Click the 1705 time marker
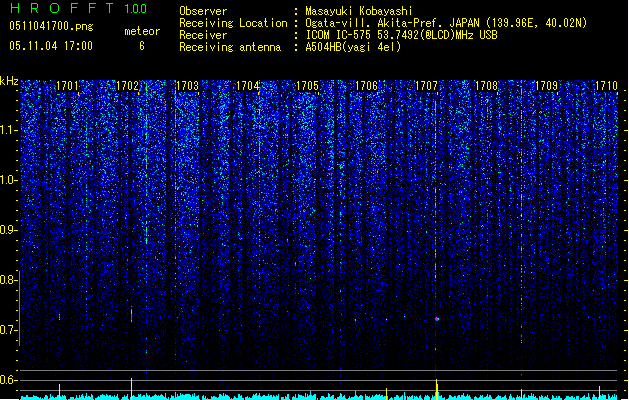Image resolution: width=629 pixels, height=400 pixels. click(307, 86)
